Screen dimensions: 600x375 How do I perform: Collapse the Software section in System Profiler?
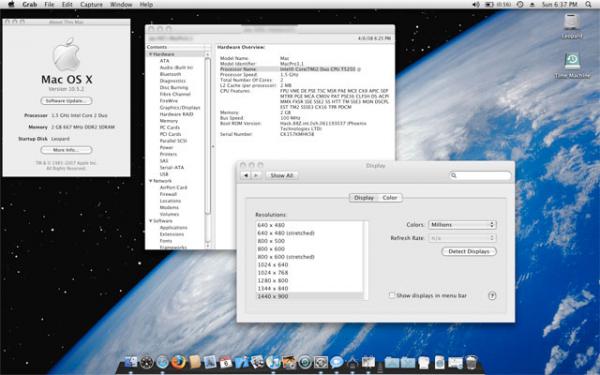[x=151, y=221]
